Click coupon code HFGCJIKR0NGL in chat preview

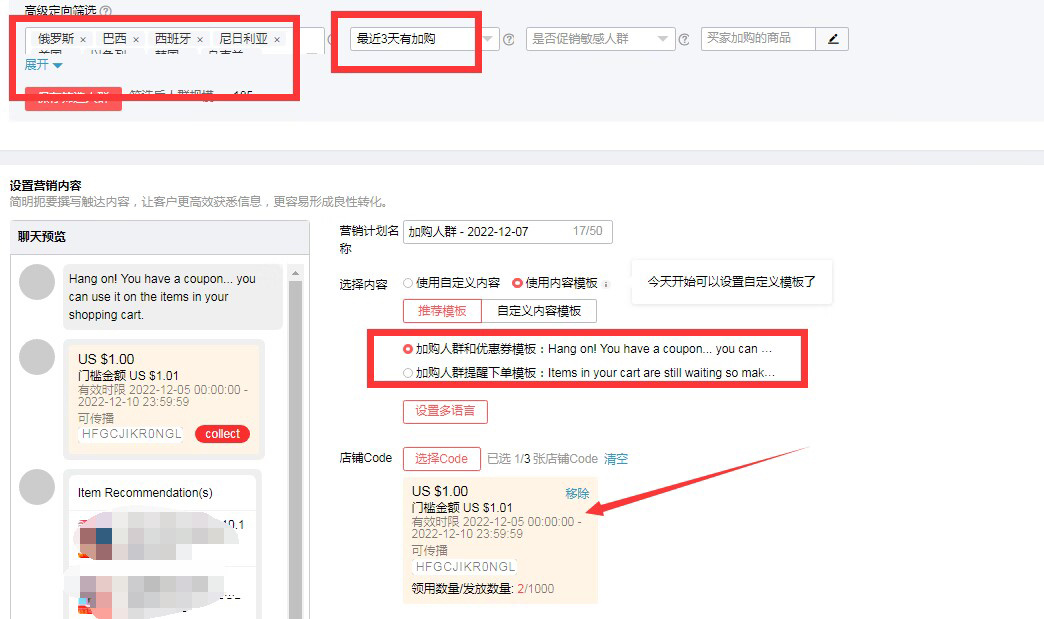coord(131,434)
